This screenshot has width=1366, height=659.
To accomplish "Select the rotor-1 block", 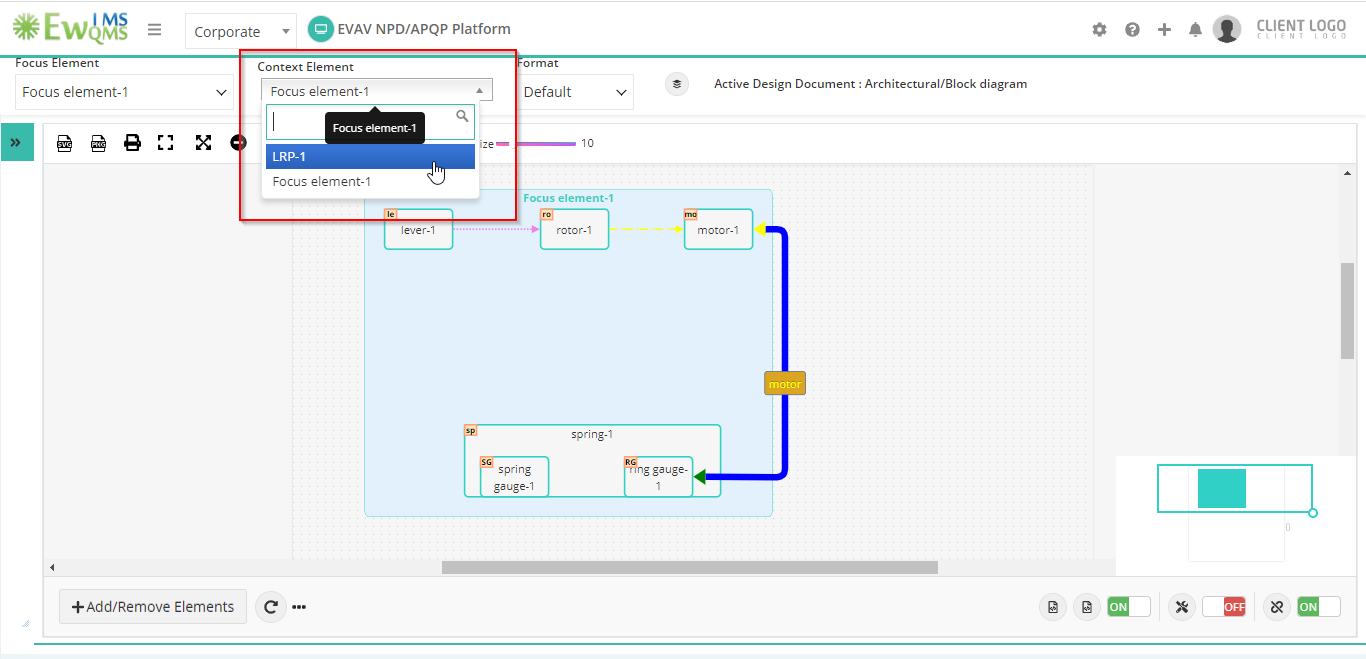I will 574,229.
